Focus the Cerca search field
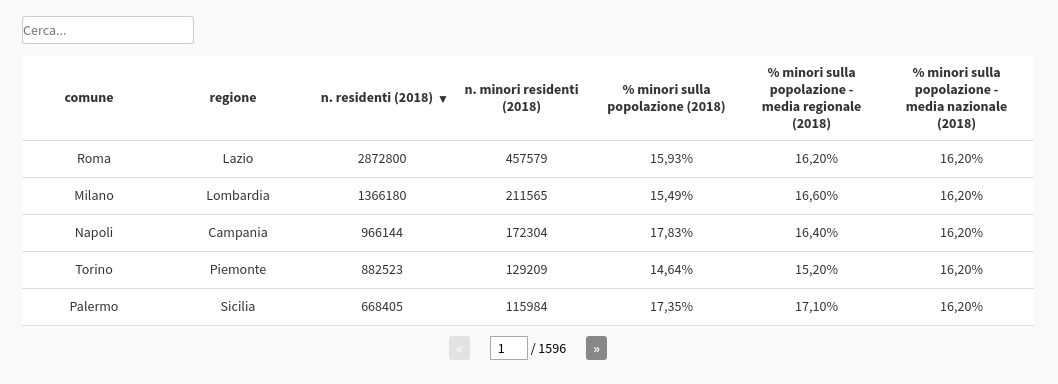This screenshot has height=384, width=1058. (108, 30)
